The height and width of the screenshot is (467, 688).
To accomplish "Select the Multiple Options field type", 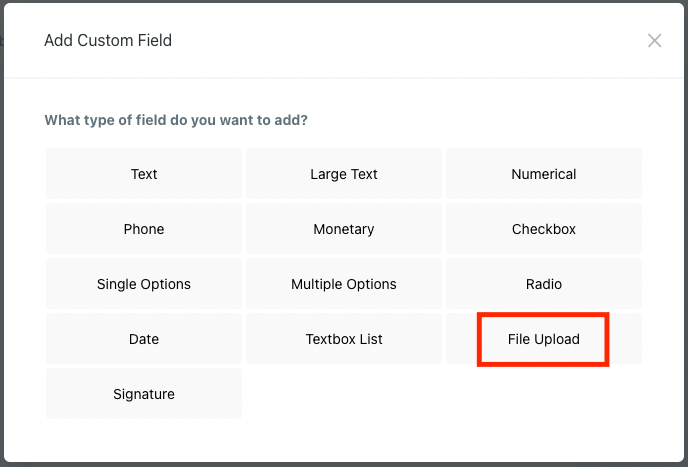I will 344,284.
